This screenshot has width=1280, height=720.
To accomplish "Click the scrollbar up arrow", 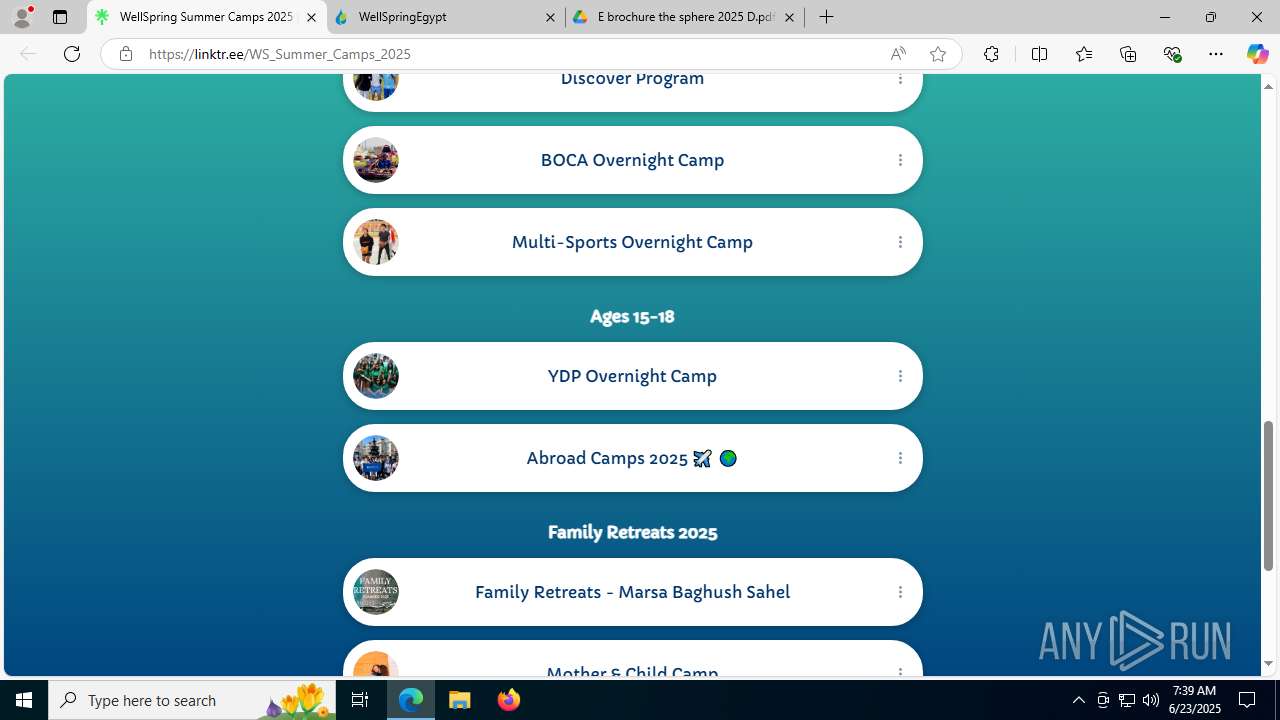I will [x=1268, y=86].
